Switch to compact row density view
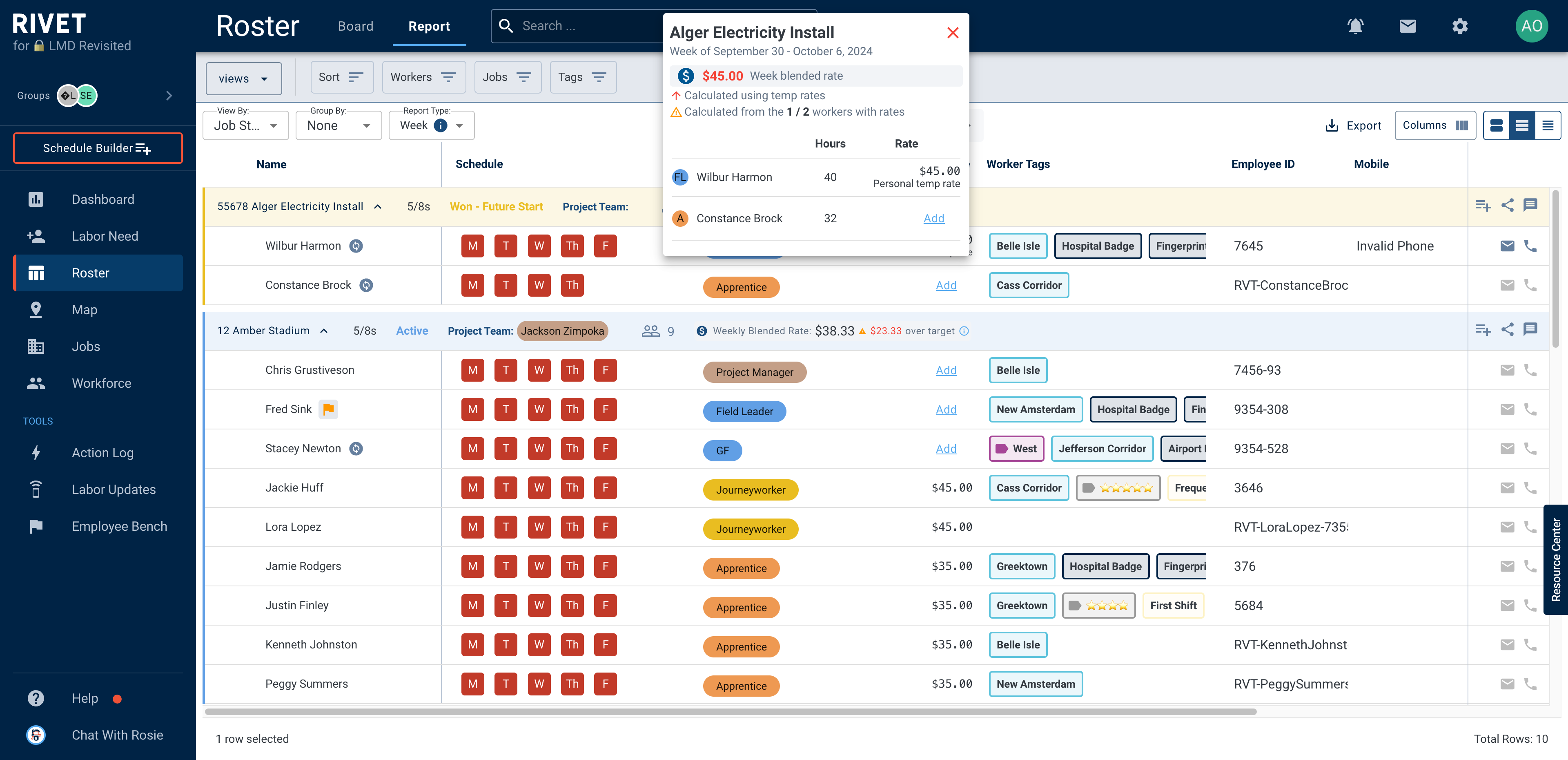The width and height of the screenshot is (1568, 760). pos(1547,125)
